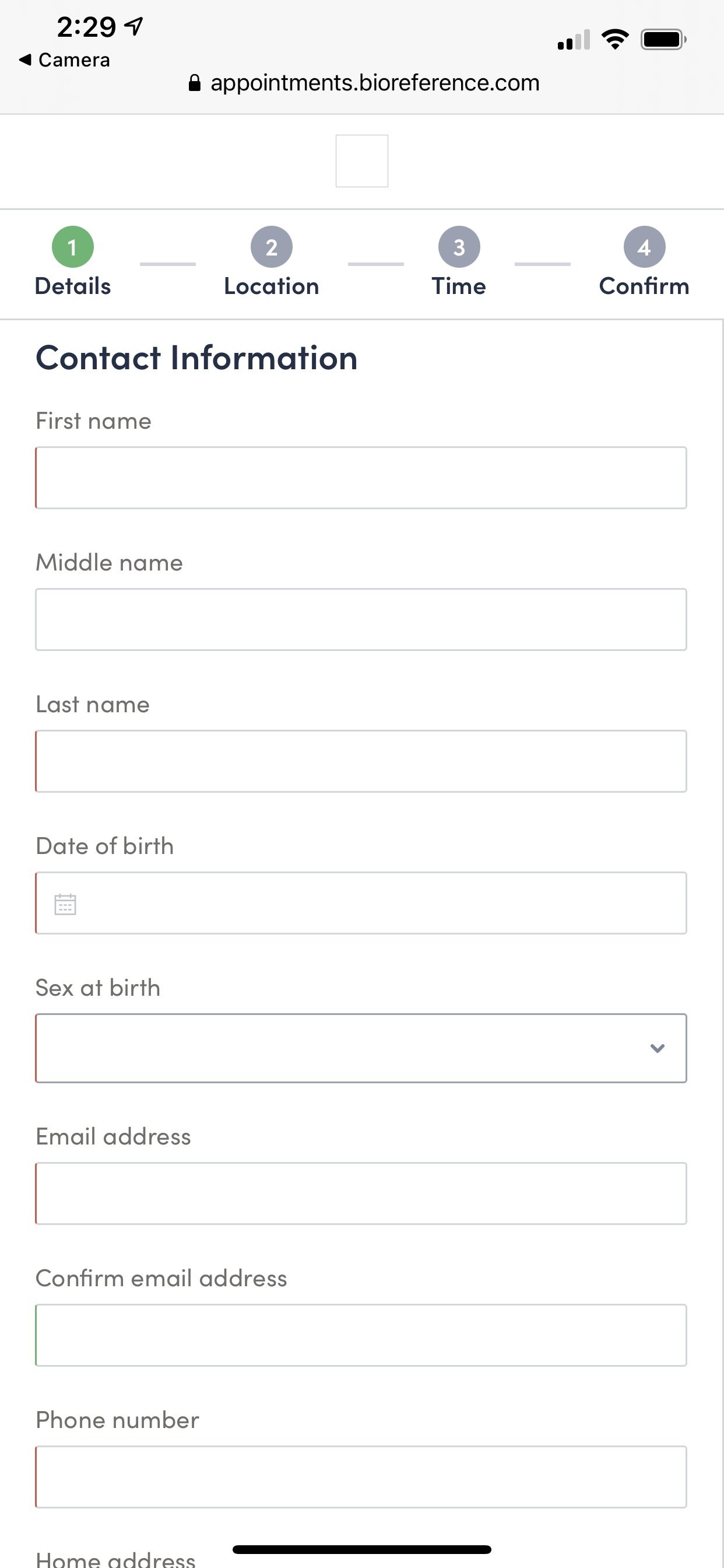Focus the Middle name field
This screenshot has height=1568, width=724.
click(x=361, y=619)
